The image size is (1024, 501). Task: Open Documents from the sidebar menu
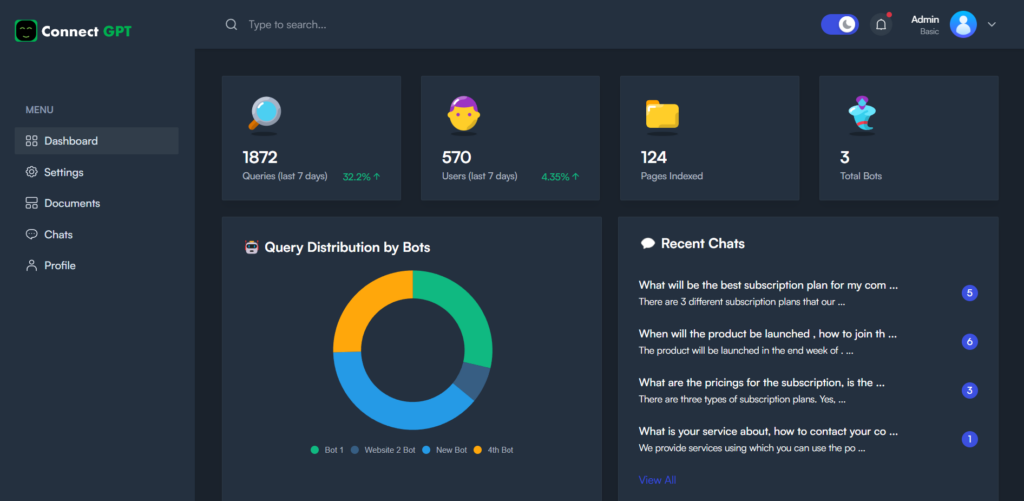click(x=97, y=203)
